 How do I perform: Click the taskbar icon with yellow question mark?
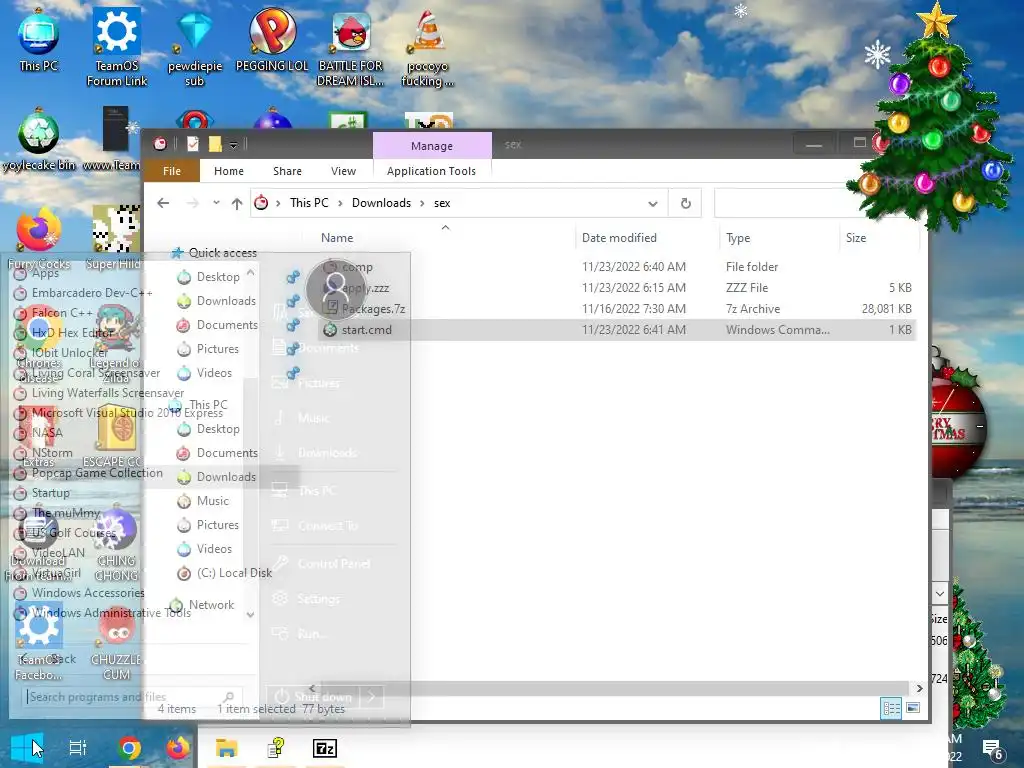coord(276,748)
